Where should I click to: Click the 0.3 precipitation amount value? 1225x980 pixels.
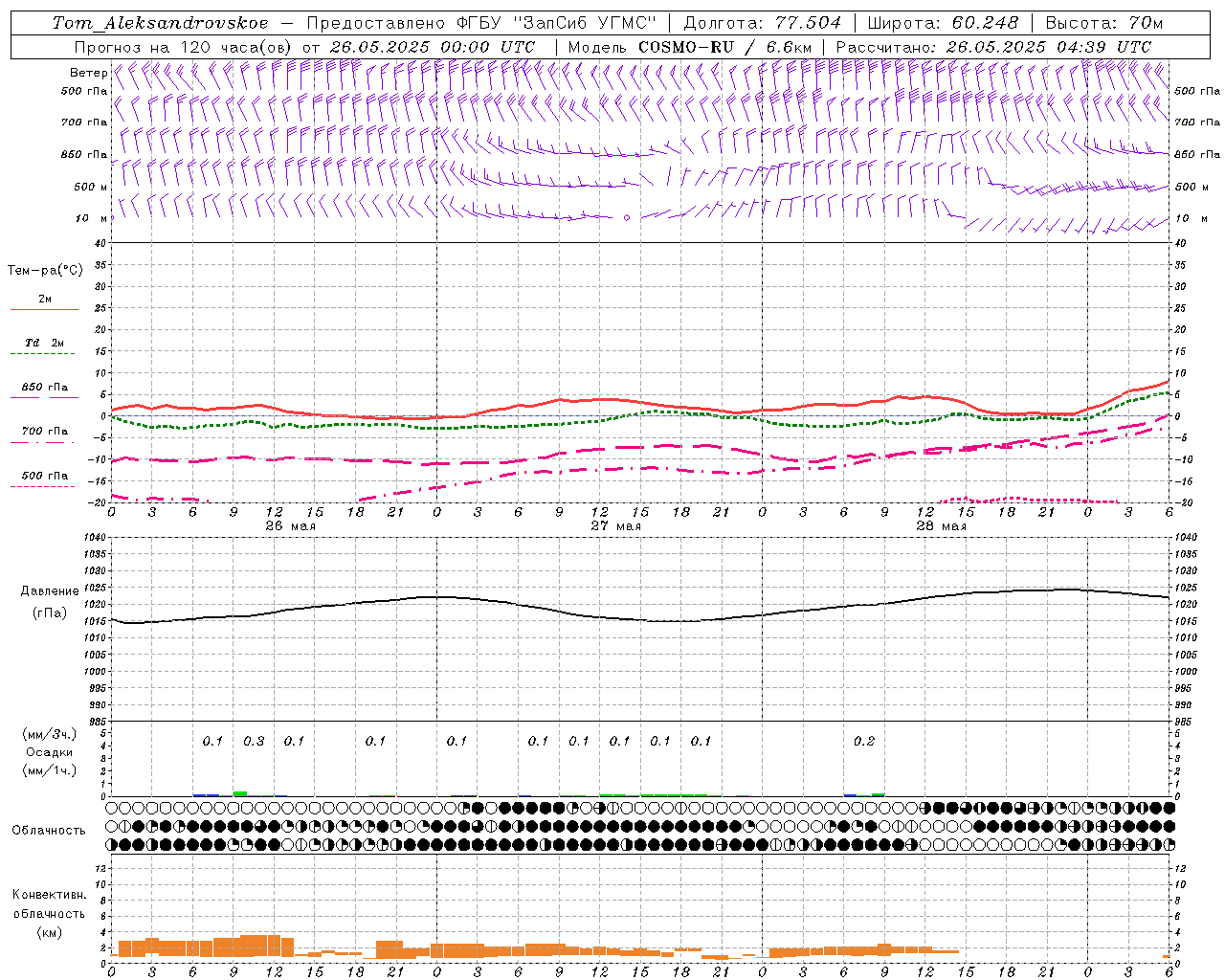pyautogui.click(x=254, y=742)
